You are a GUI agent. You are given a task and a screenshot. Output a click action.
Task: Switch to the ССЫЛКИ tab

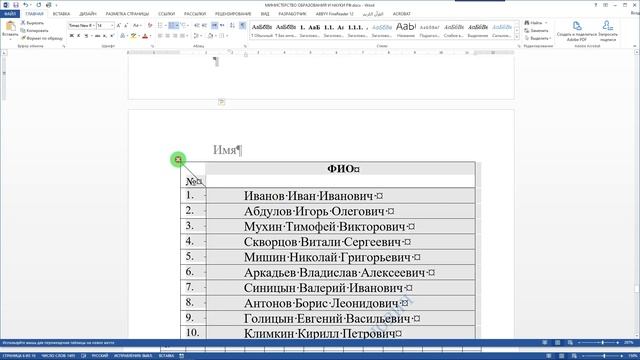(x=167, y=14)
